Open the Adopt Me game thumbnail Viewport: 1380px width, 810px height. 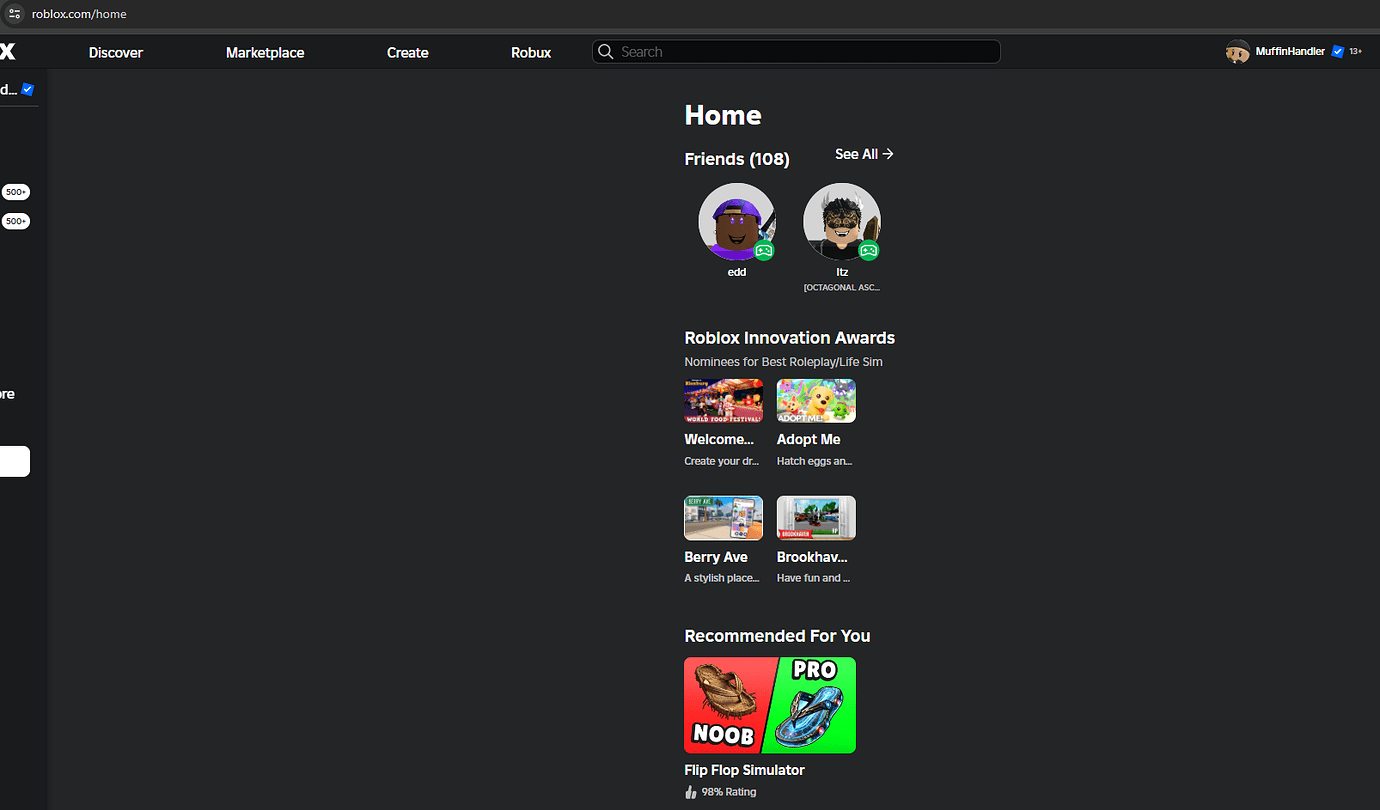pyautogui.click(x=816, y=400)
